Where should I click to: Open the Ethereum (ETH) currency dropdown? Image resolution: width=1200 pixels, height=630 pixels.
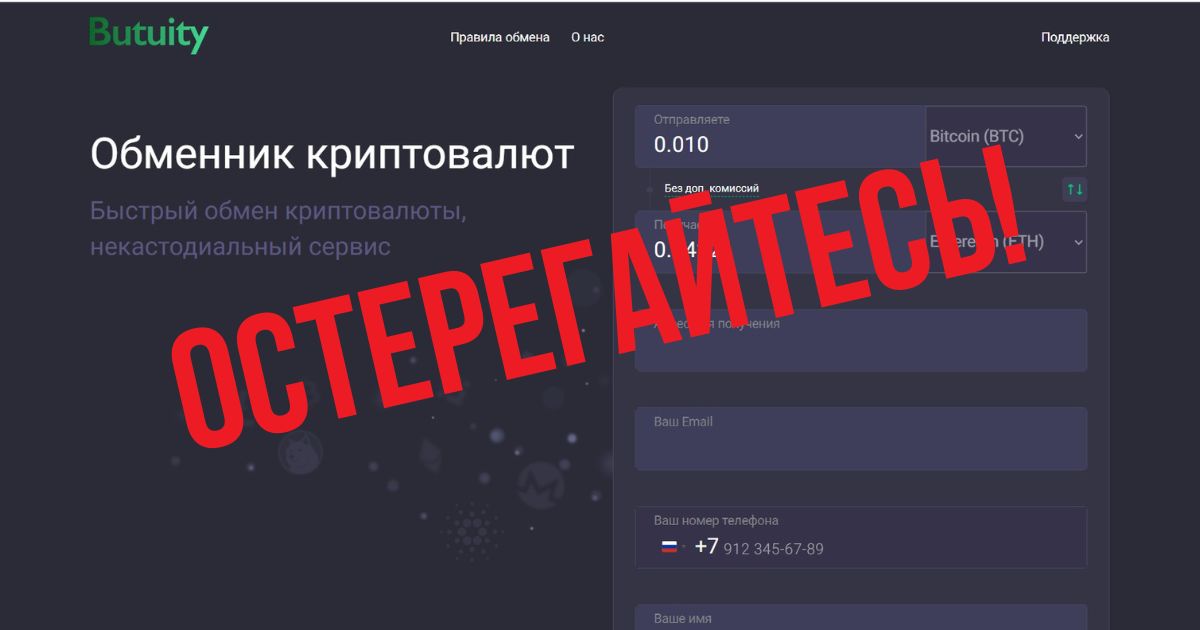1006,242
